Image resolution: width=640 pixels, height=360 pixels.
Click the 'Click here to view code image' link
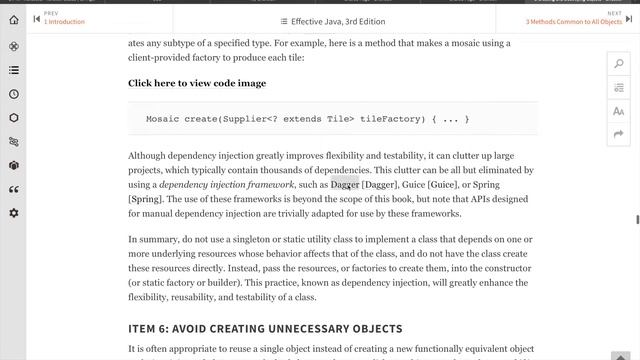coord(197,83)
